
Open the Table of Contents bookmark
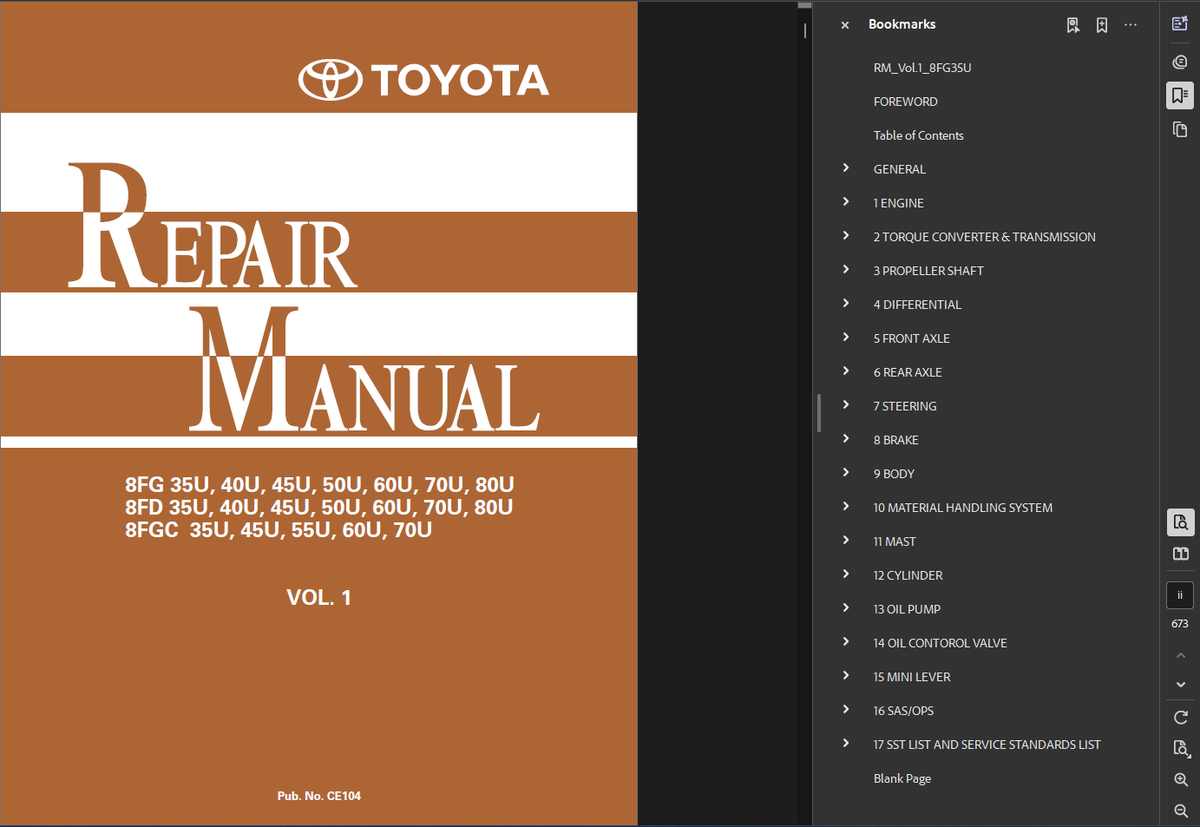coord(918,135)
